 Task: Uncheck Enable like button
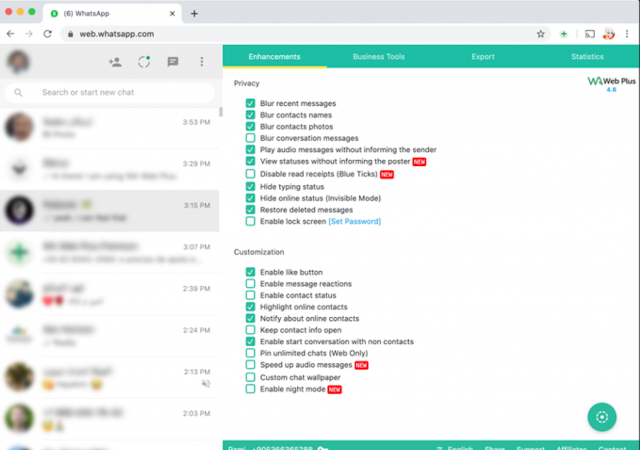[250, 272]
